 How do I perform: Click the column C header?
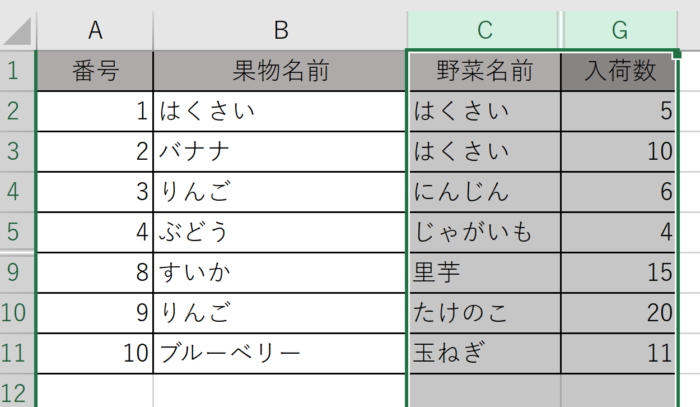(484, 29)
